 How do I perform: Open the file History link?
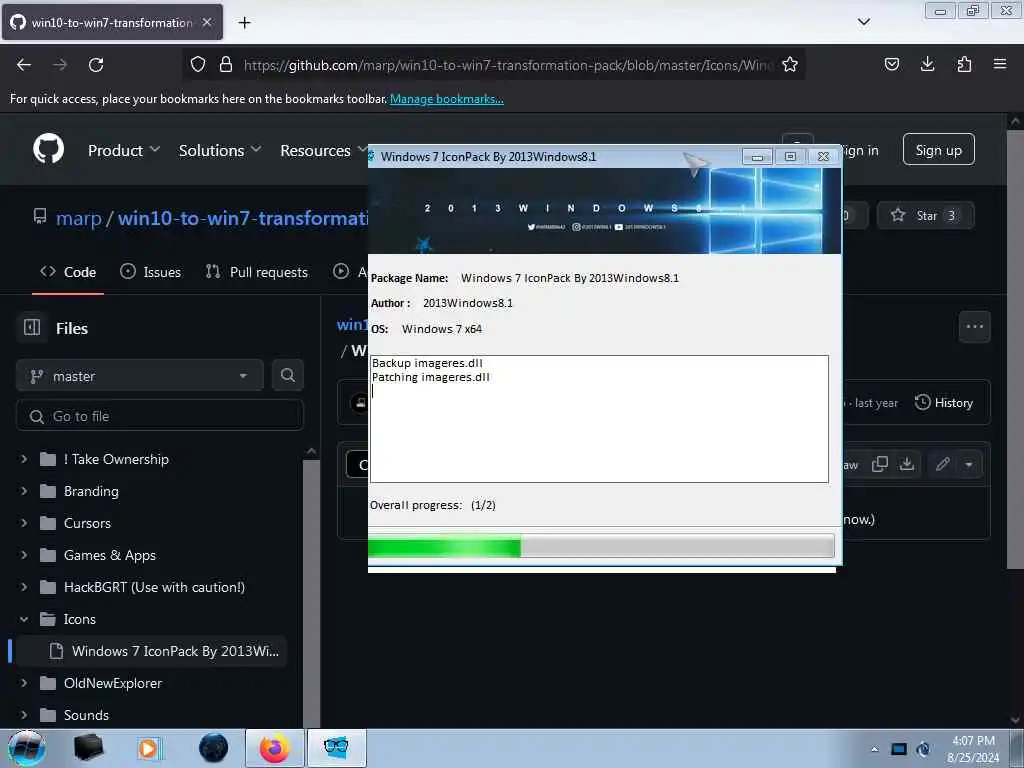coord(944,402)
